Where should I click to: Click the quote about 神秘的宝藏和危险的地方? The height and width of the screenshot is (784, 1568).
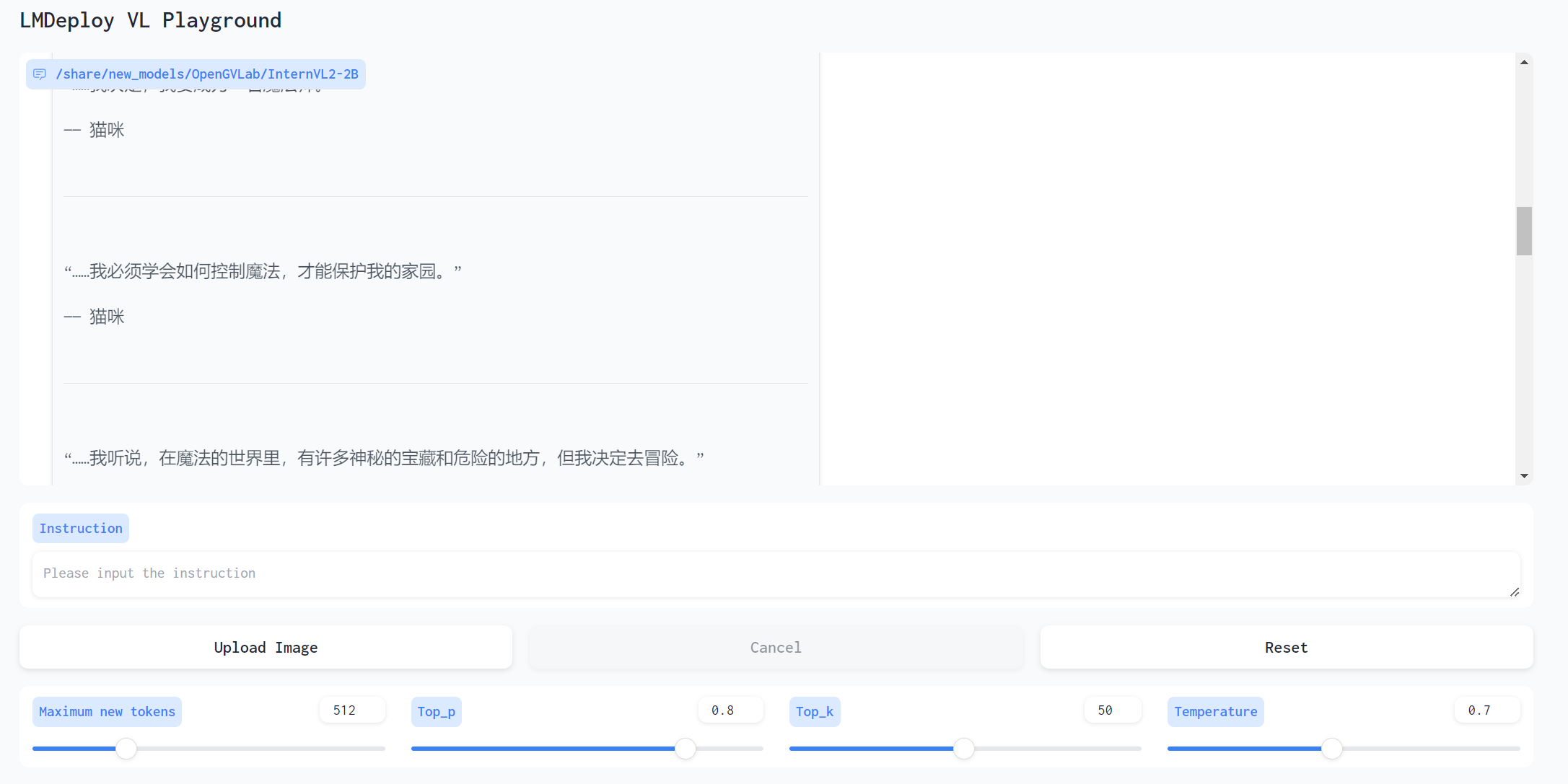tap(384, 458)
